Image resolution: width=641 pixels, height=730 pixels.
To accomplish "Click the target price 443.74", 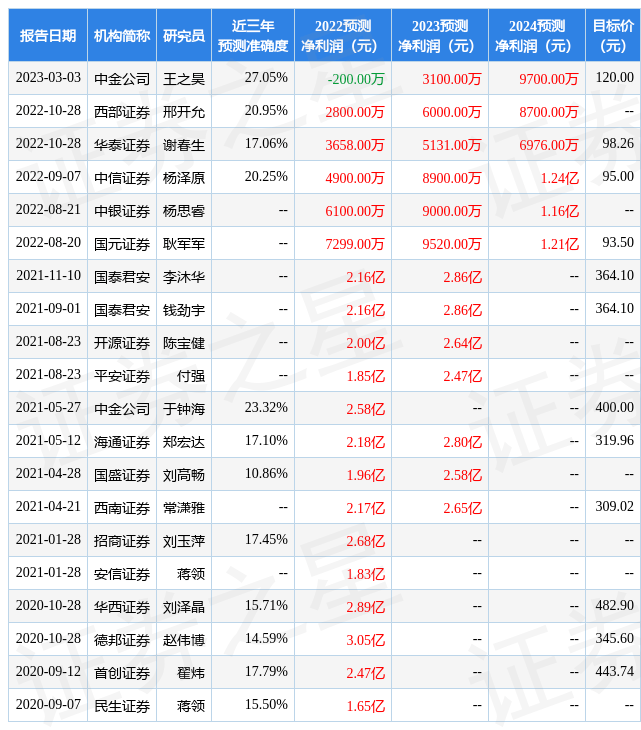I will coord(614,672).
